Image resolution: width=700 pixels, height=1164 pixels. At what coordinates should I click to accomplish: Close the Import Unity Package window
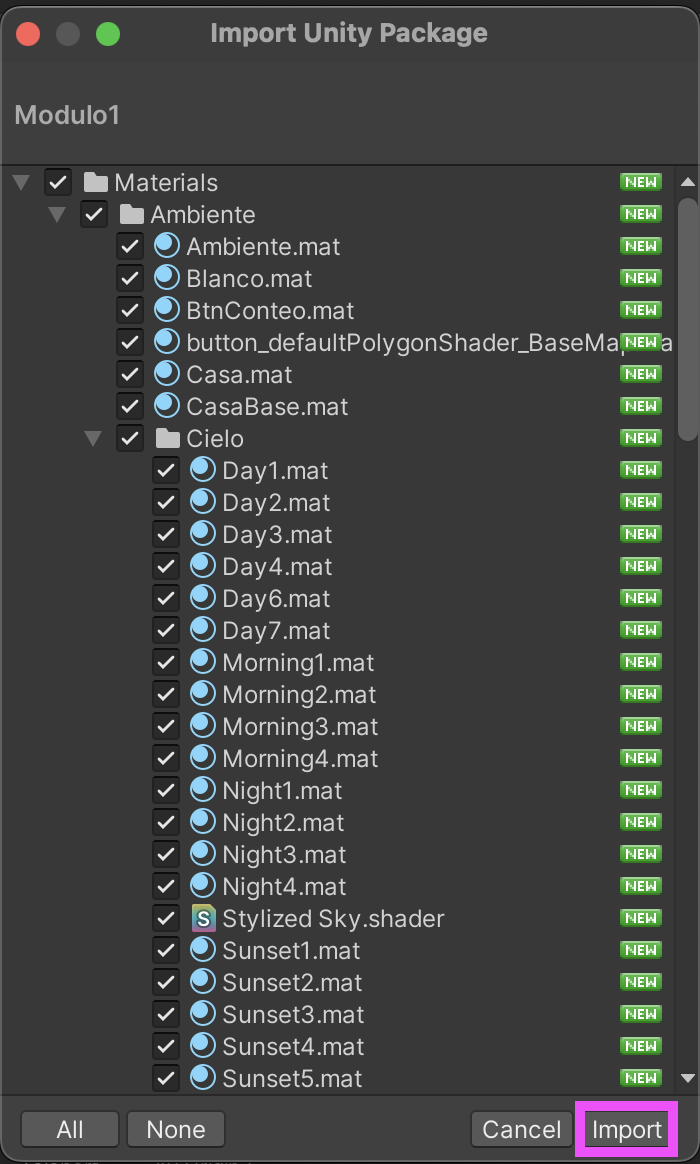[28, 34]
